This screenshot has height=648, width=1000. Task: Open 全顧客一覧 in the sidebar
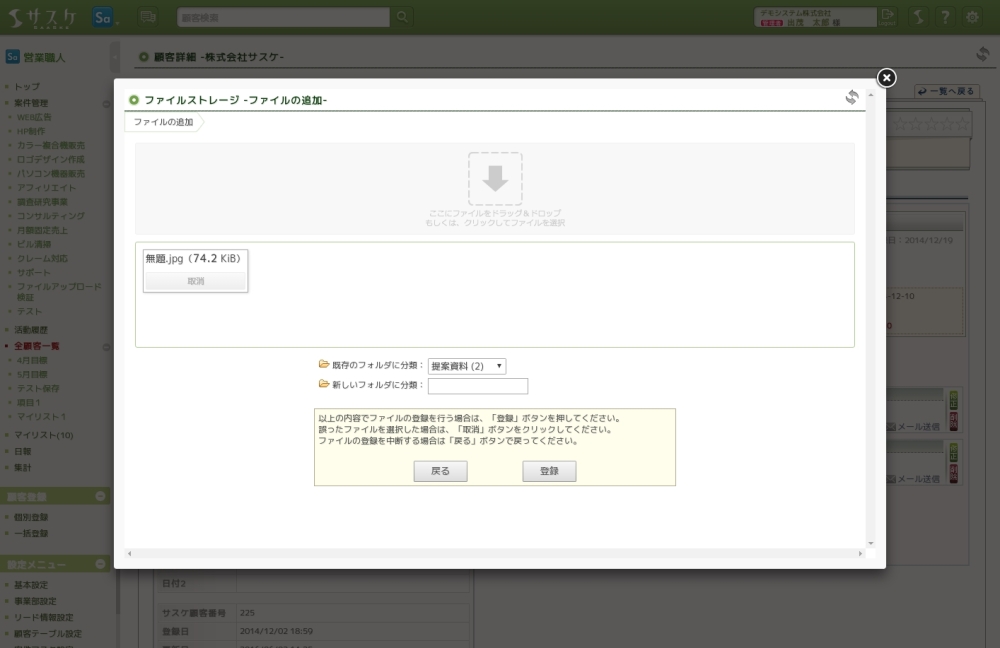click(x=37, y=346)
